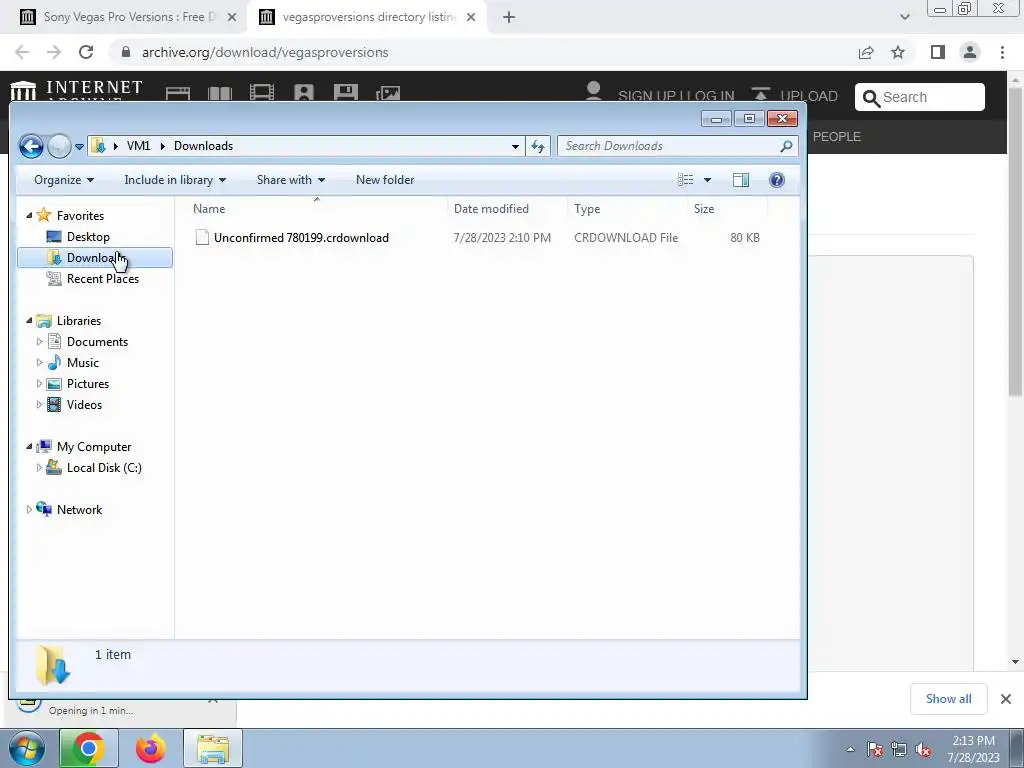Open Windows Explorer taskbar icon
Screen dimensions: 1024x768
(x=213, y=748)
